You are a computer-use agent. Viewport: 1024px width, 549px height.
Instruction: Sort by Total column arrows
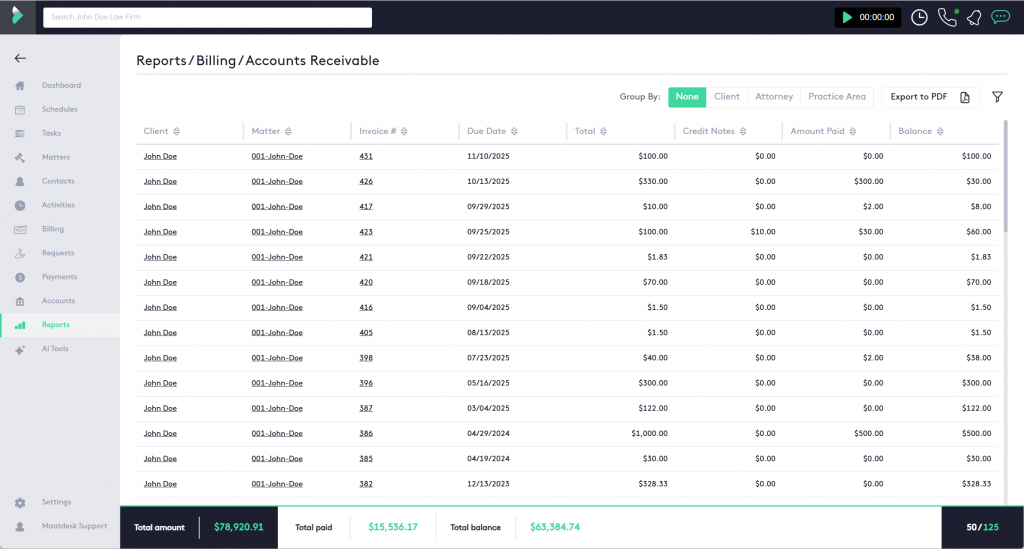pyautogui.click(x=603, y=131)
